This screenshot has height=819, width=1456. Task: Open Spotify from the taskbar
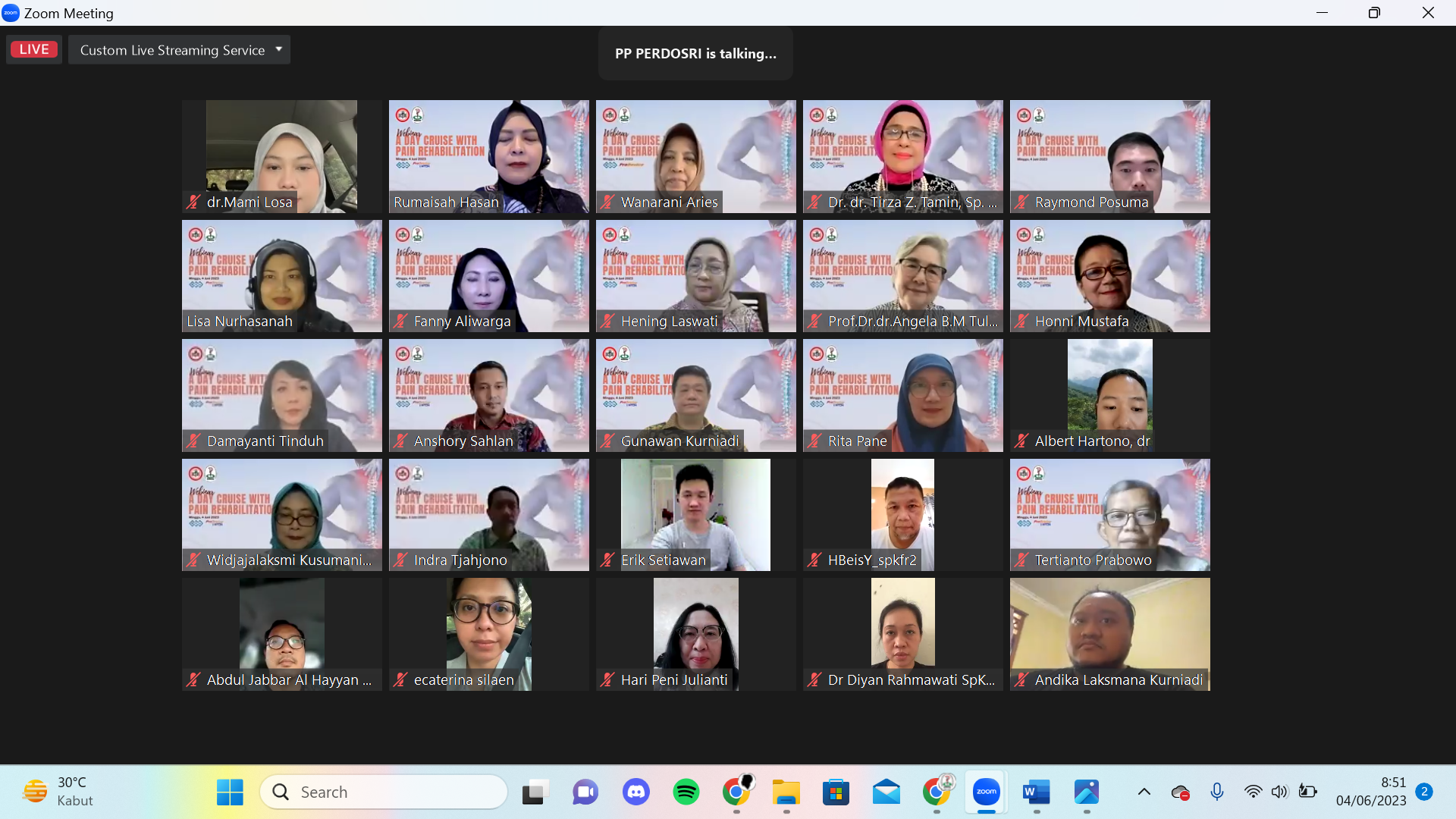click(x=686, y=792)
